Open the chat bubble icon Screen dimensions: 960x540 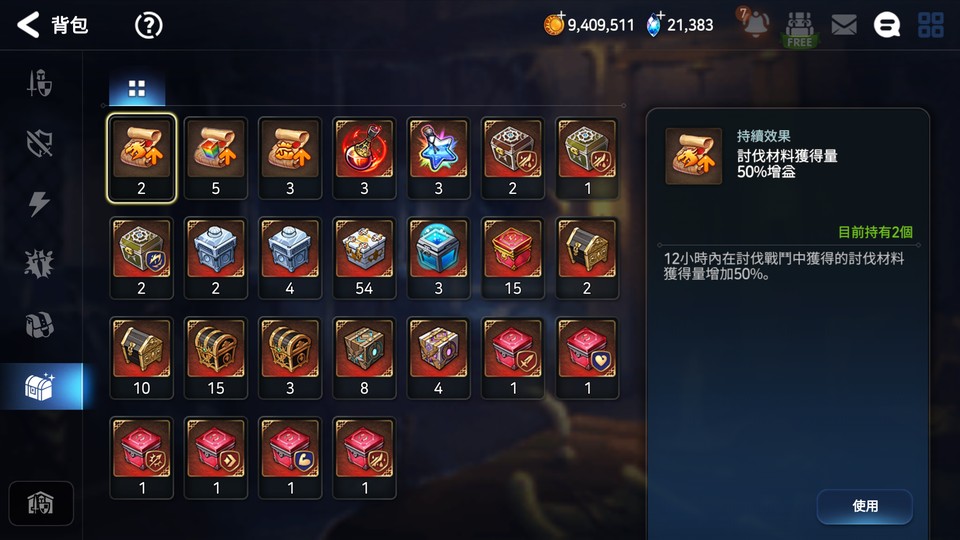[x=887, y=25]
